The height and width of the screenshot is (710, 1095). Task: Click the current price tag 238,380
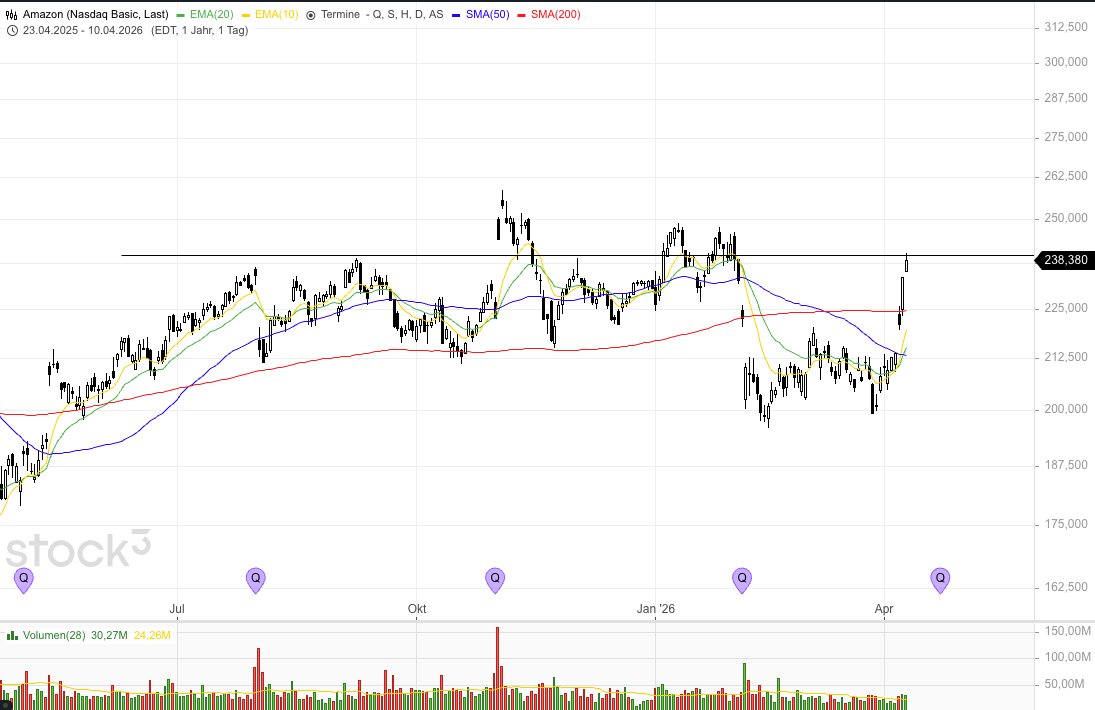click(x=1064, y=260)
